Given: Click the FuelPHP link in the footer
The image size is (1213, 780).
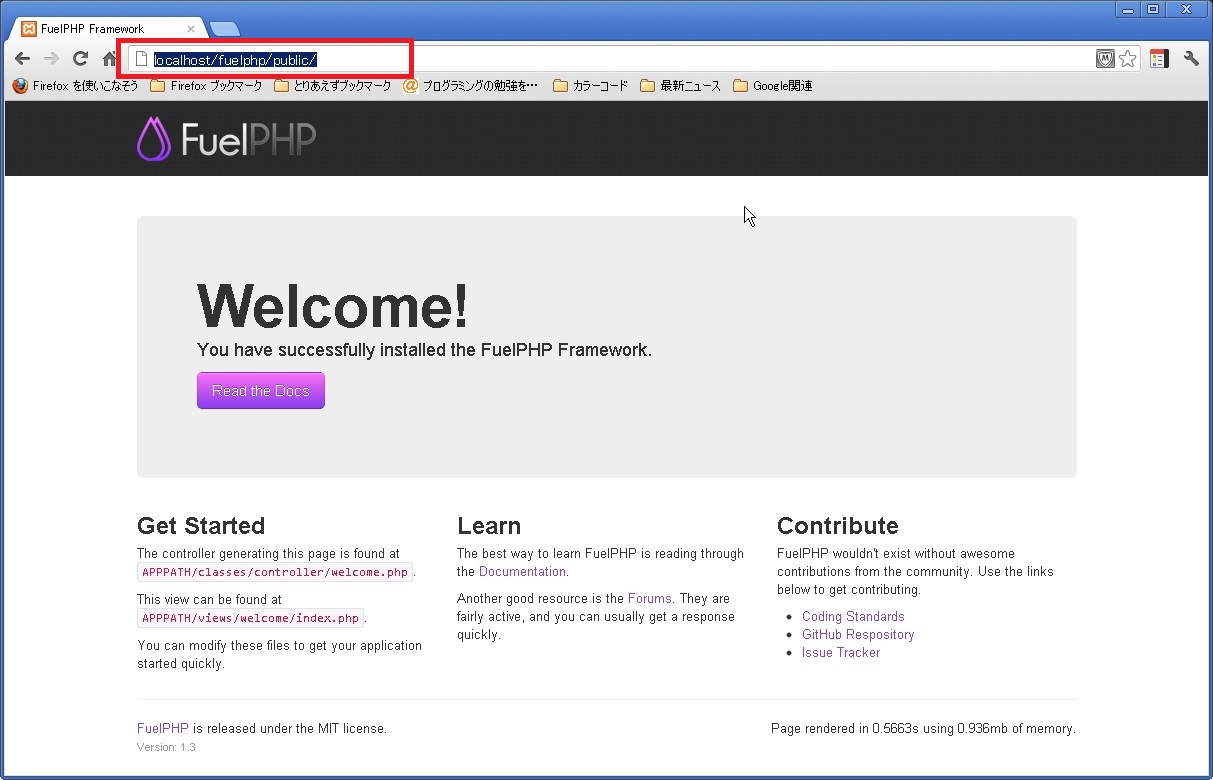Looking at the screenshot, I should 163,729.
